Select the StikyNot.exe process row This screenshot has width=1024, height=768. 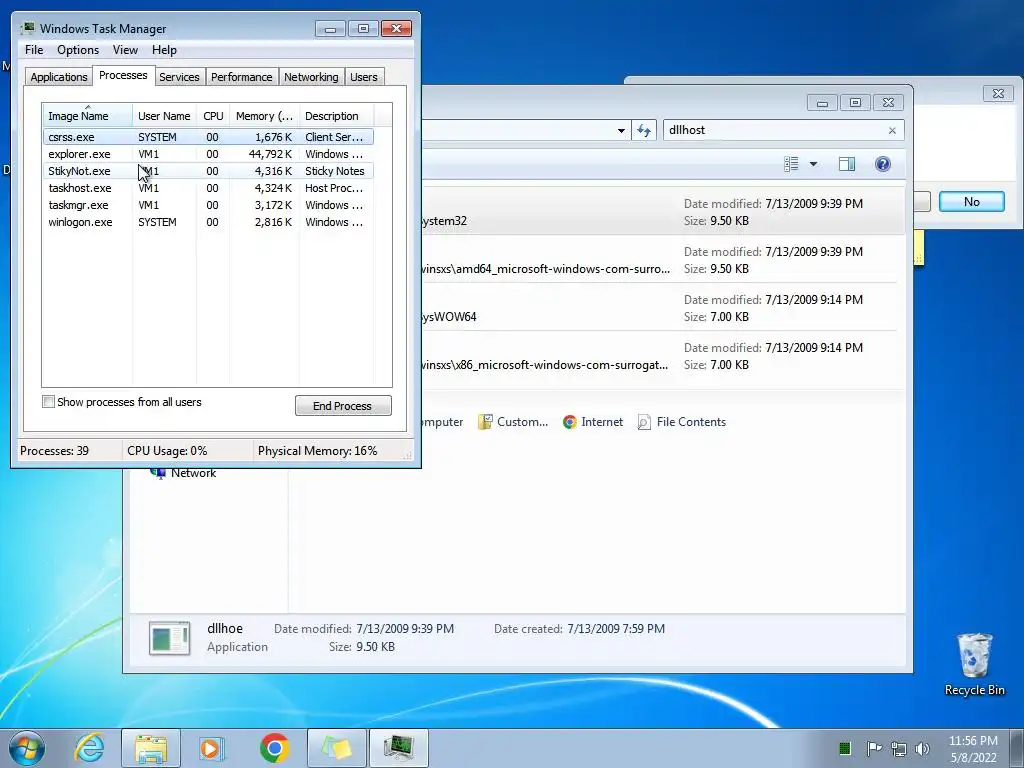tap(208, 171)
